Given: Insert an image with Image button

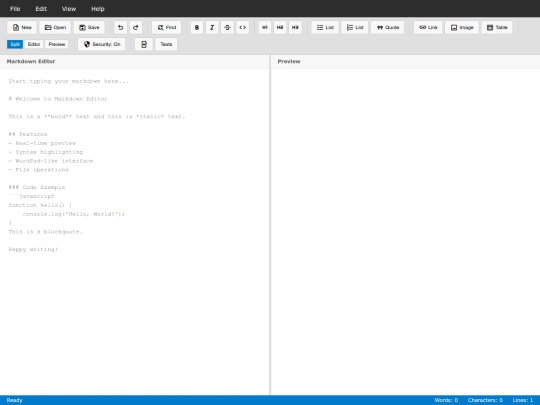Looking at the screenshot, I should coord(462,28).
